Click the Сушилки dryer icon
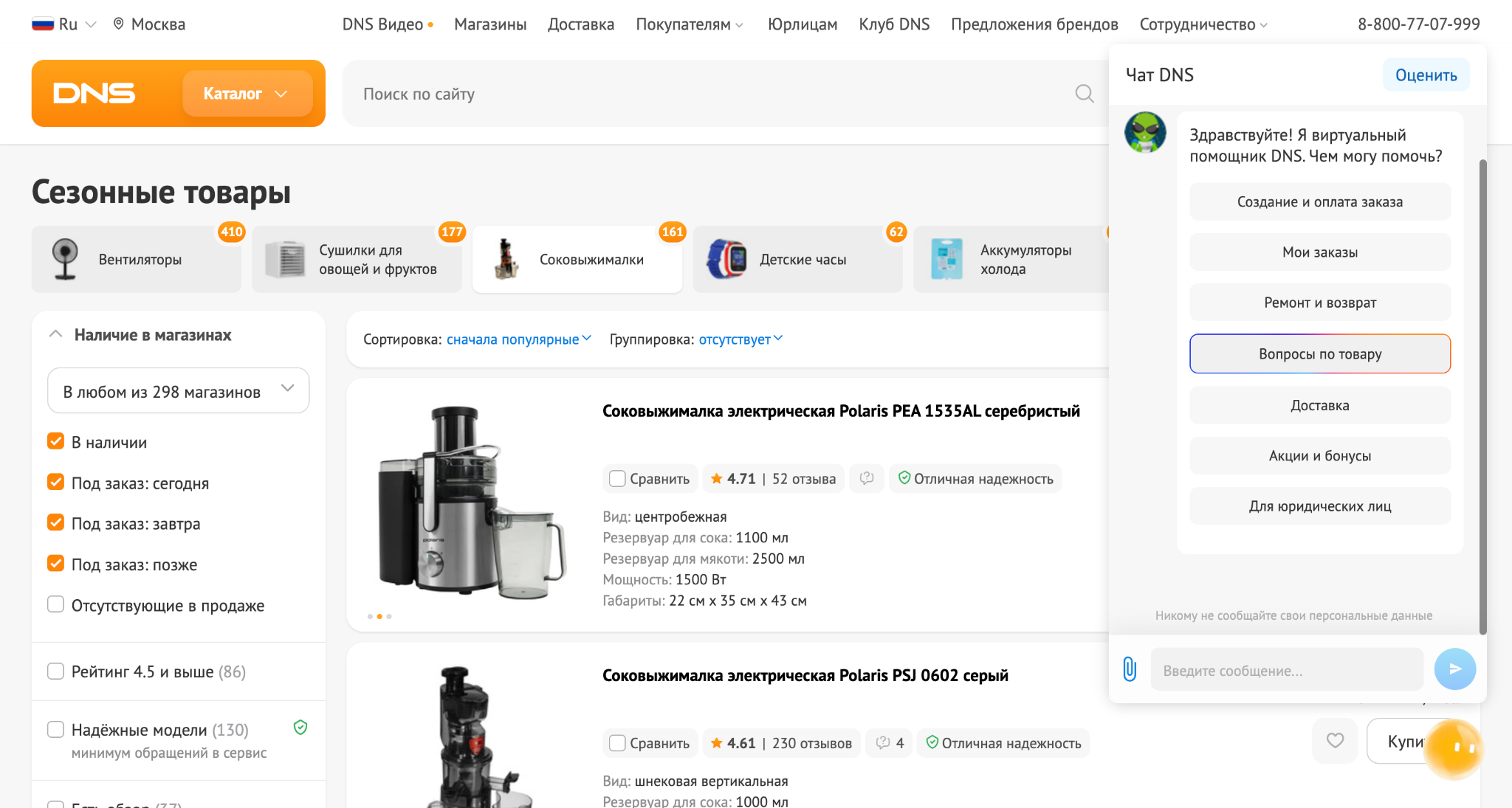Viewport: 1512px width, 808px height. pyautogui.click(x=285, y=259)
